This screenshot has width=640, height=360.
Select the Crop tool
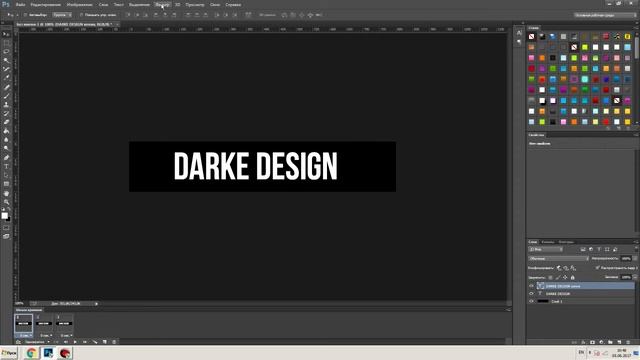tap(6, 69)
